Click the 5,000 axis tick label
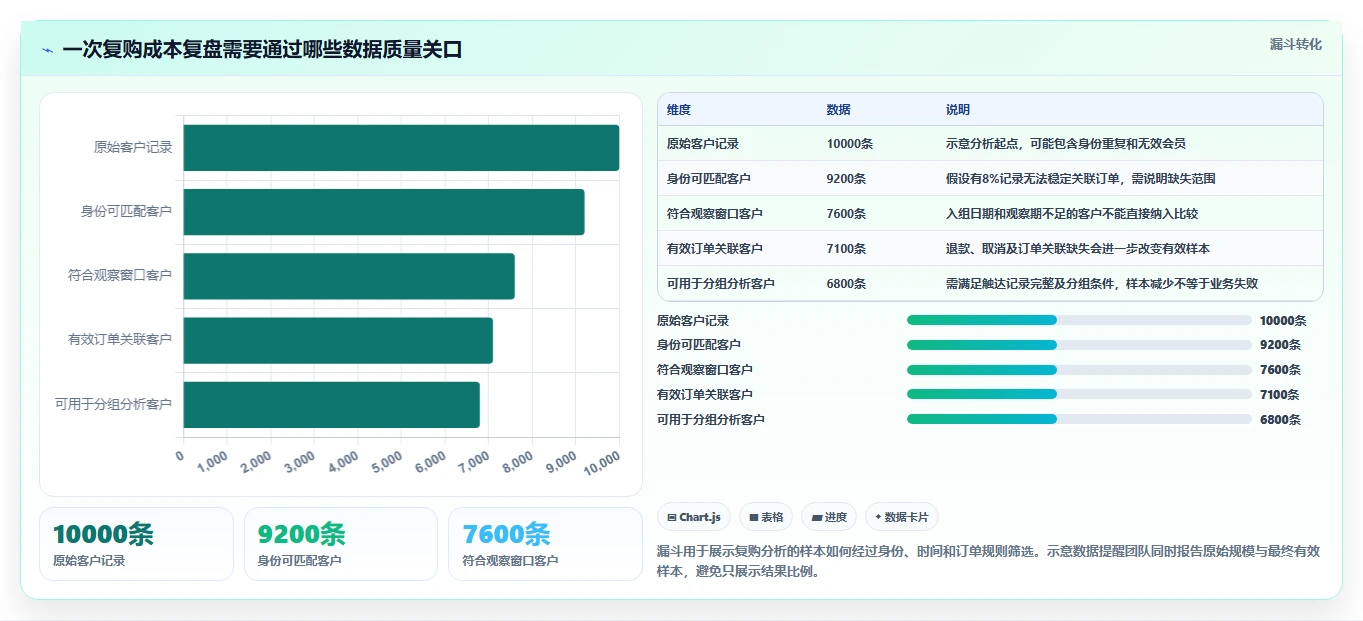 pos(385,462)
